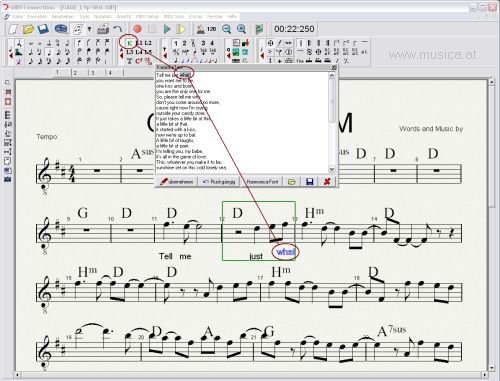This screenshot has width=500, height=381.
Task: Collapse the graphics palette using its red arrow
Action: point(228,55)
